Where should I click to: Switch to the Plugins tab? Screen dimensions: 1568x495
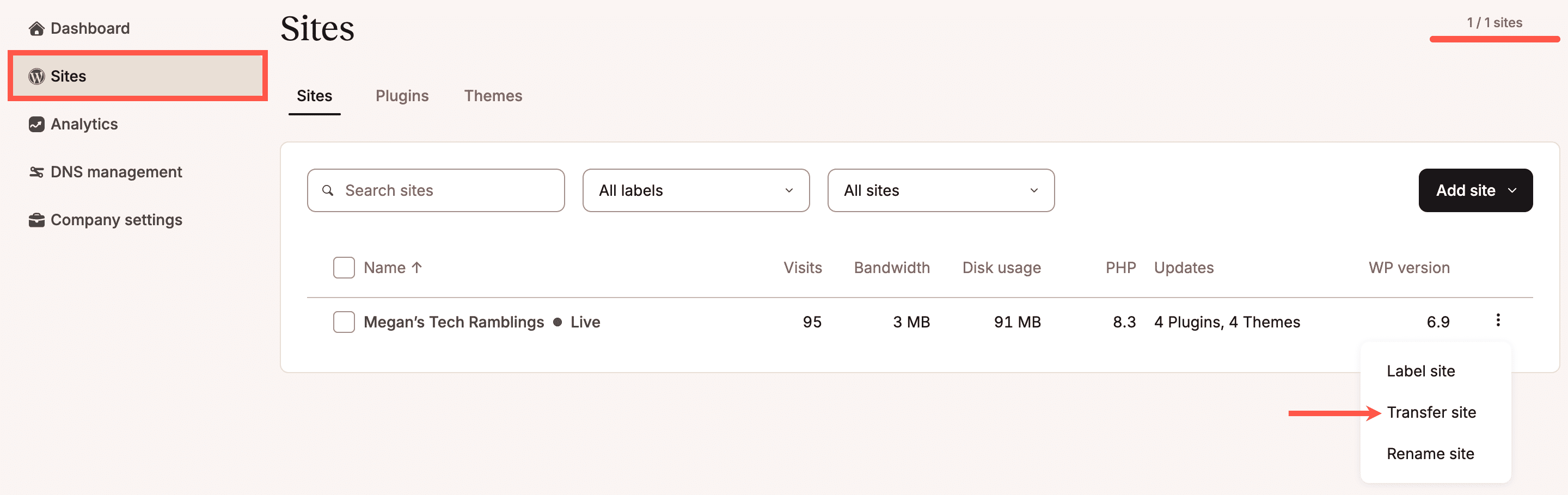click(402, 96)
